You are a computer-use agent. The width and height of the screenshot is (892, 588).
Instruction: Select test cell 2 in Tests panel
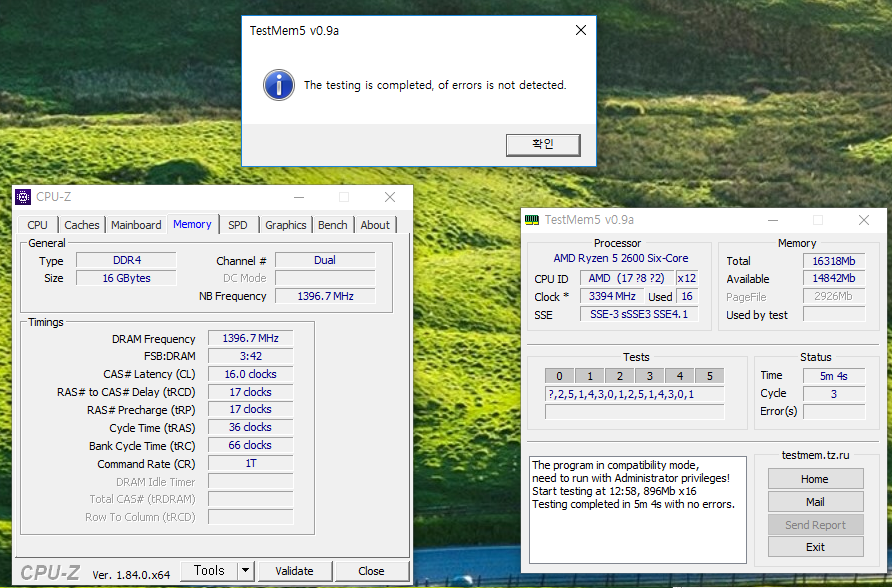pyautogui.click(x=620, y=375)
